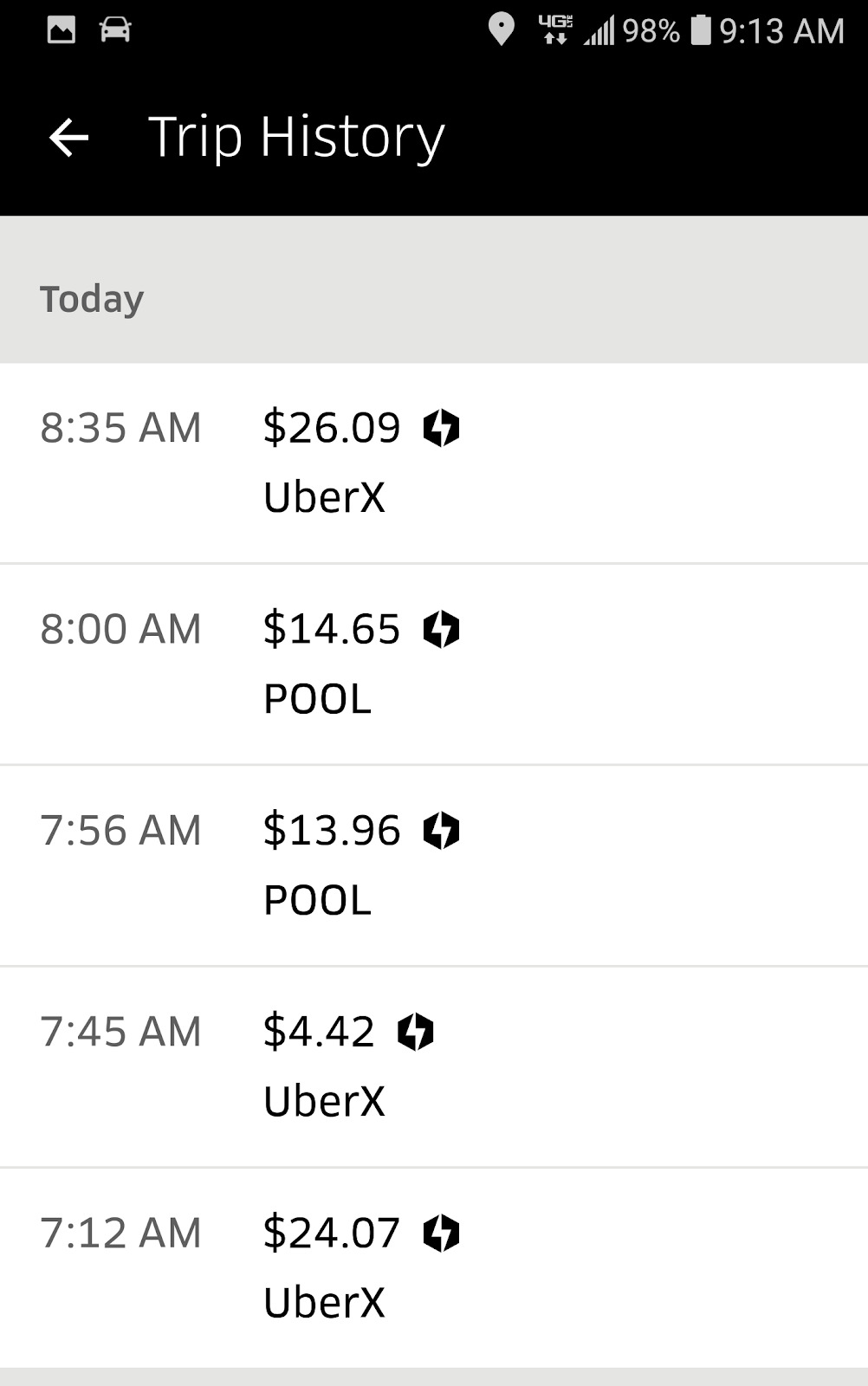The width and height of the screenshot is (868, 1386).
Task: Tap surge bolt icon beside $13.96
Action: pos(441,831)
